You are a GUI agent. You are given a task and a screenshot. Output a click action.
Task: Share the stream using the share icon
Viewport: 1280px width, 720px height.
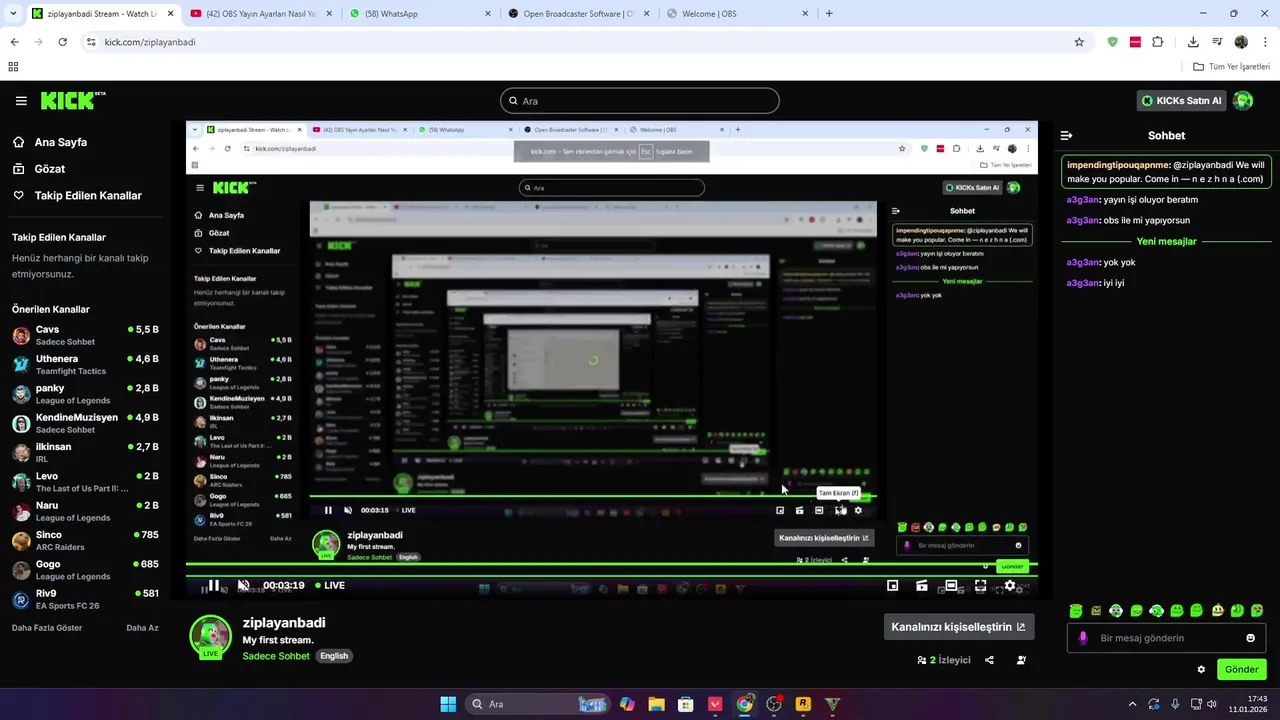click(x=989, y=660)
